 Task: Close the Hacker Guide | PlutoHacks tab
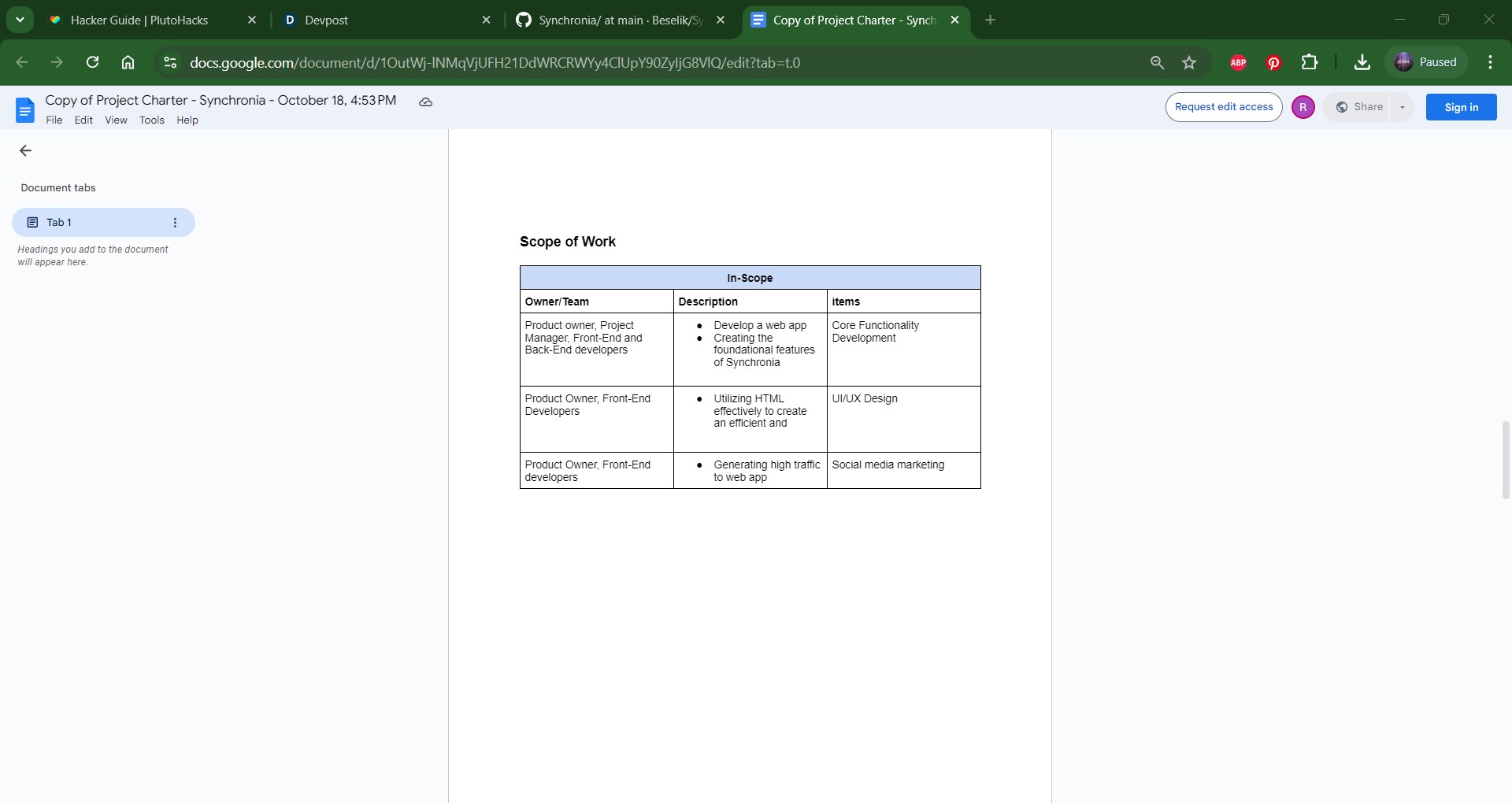point(252,20)
